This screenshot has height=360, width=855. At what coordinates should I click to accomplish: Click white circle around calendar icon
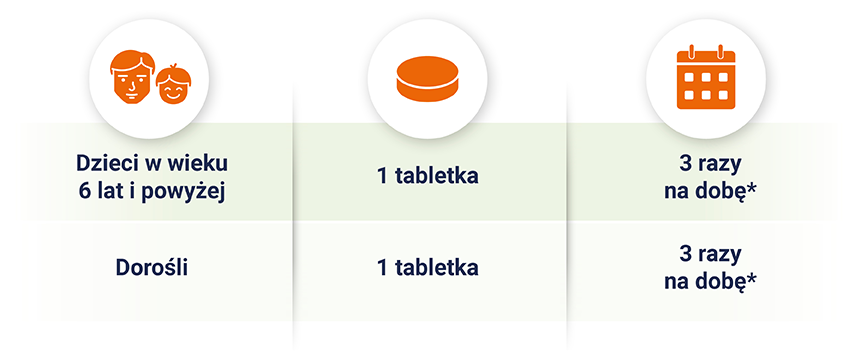point(706,79)
